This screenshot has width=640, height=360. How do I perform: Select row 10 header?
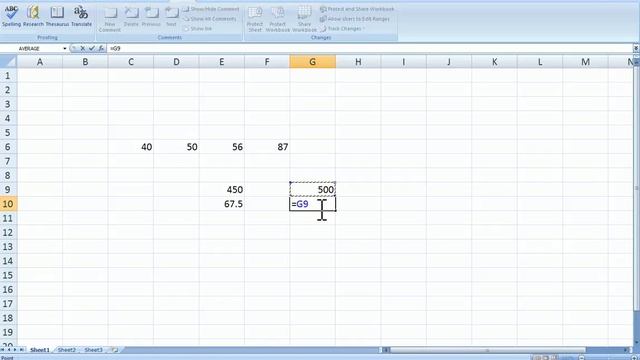[8, 204]
